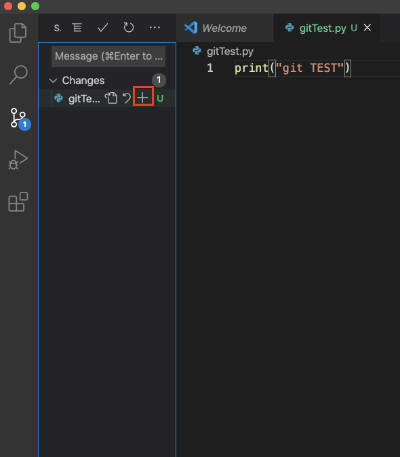This screenshot has width=400, height=457.
Task: Click the S. source control title
Action: click(x=57, y=28)
